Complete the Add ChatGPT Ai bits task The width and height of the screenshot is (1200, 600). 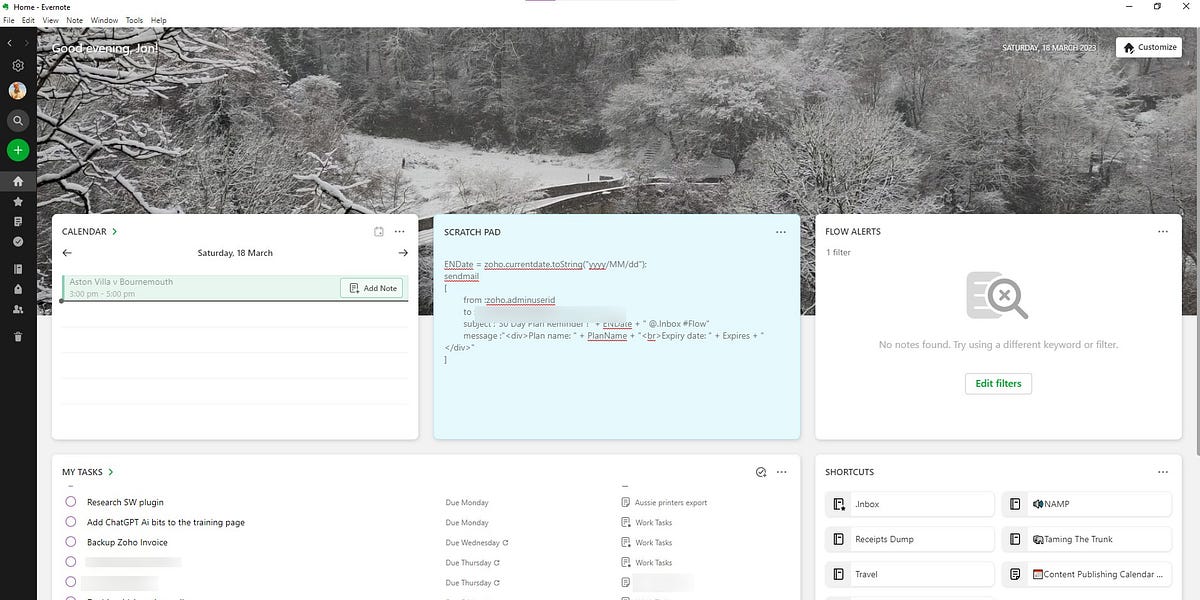pos(70,522)
